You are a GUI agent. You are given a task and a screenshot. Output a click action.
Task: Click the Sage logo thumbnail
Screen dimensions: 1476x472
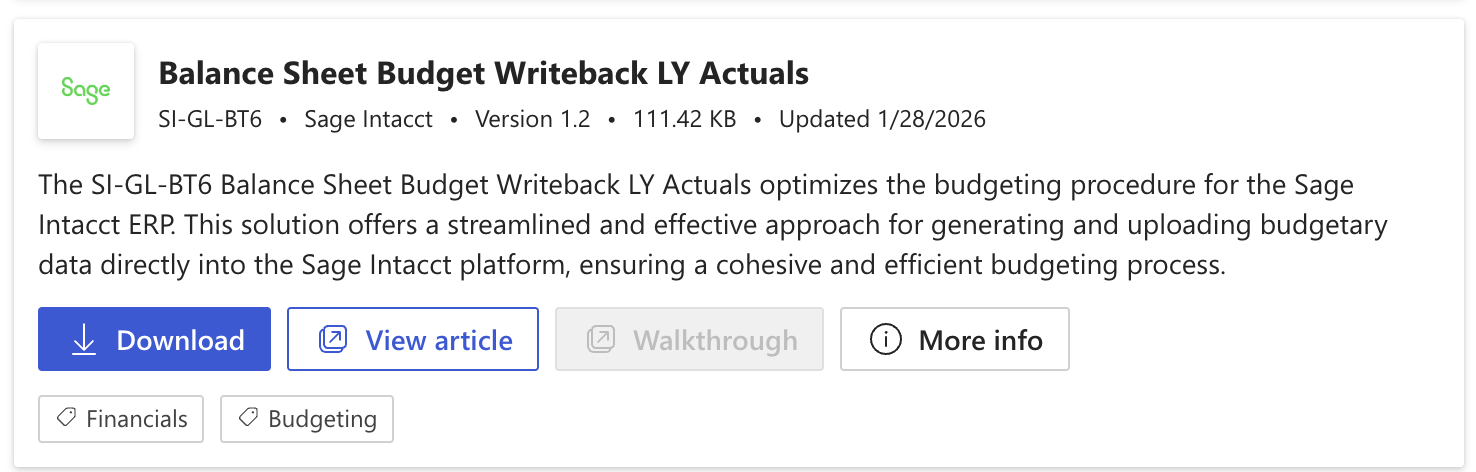coord(86,91)
